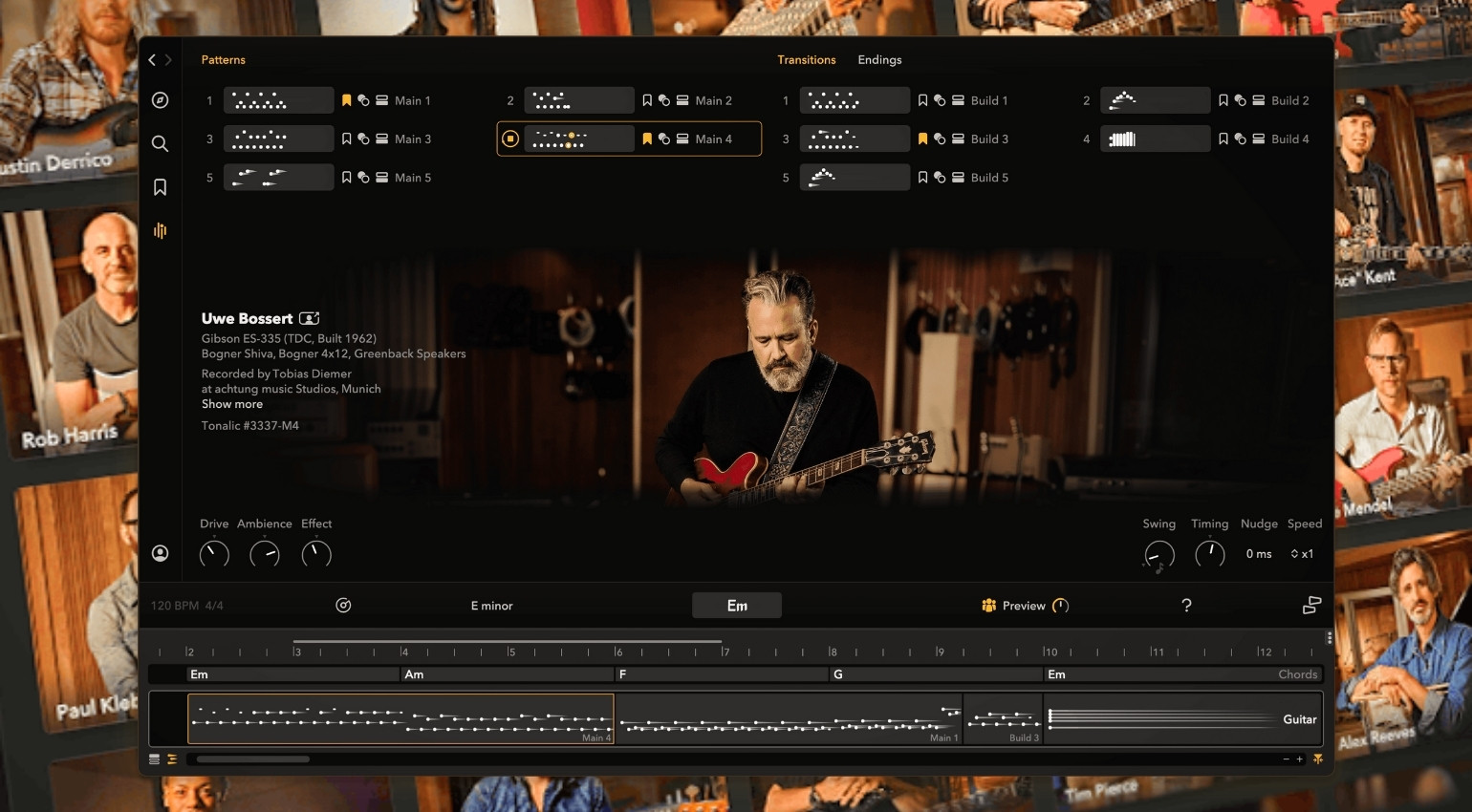Click the artist info card icon beside Uwe Bossert
This screenshot has width=1472, height=812.
[x=309, y=318]
